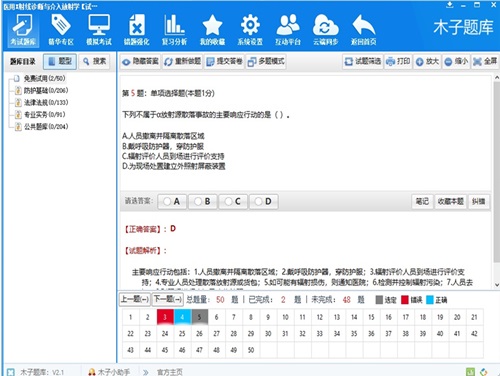Image resolution: width=500 pixels, height=376 pixels.
Task: Switch to the 题型 tab in sidebar
Action: 60,61
